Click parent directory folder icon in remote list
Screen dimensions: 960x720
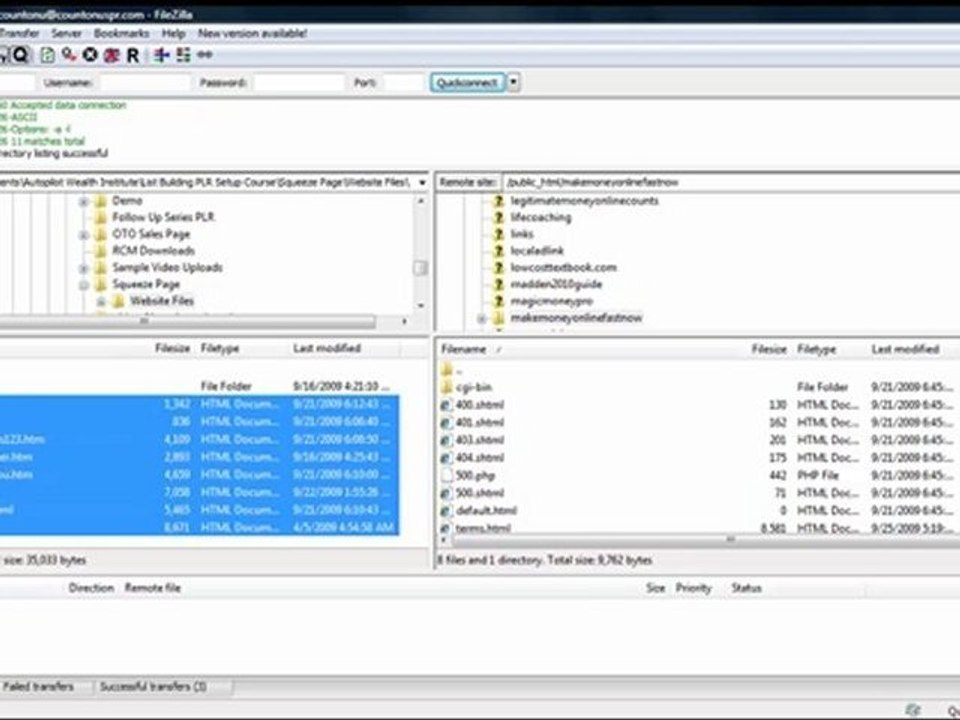(447, 370)
